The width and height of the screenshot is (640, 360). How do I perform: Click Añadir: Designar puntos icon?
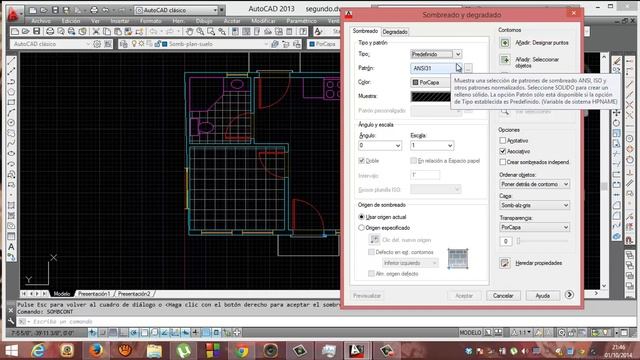505,43
